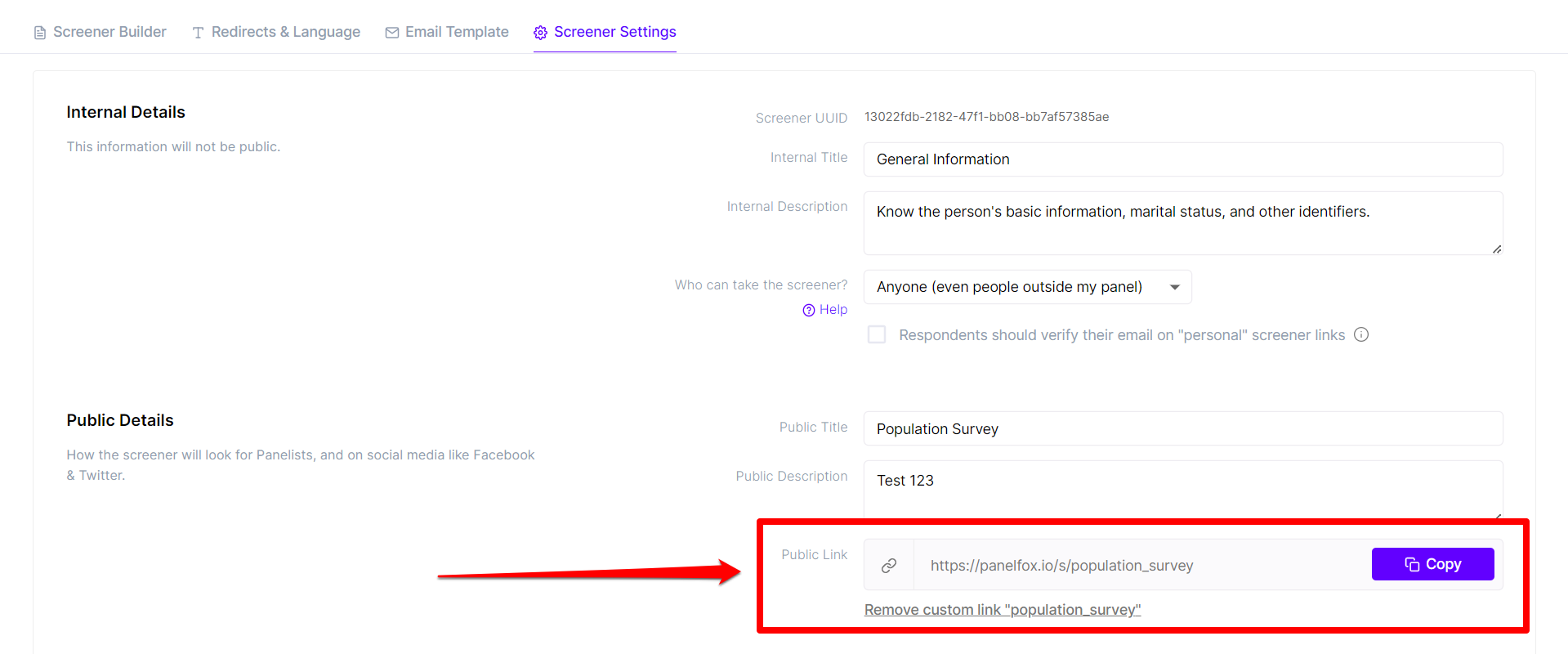This screenshot has width=1568, height=654.
Task: Click the info icon beside personal screener links
Action: point(1361,334)
